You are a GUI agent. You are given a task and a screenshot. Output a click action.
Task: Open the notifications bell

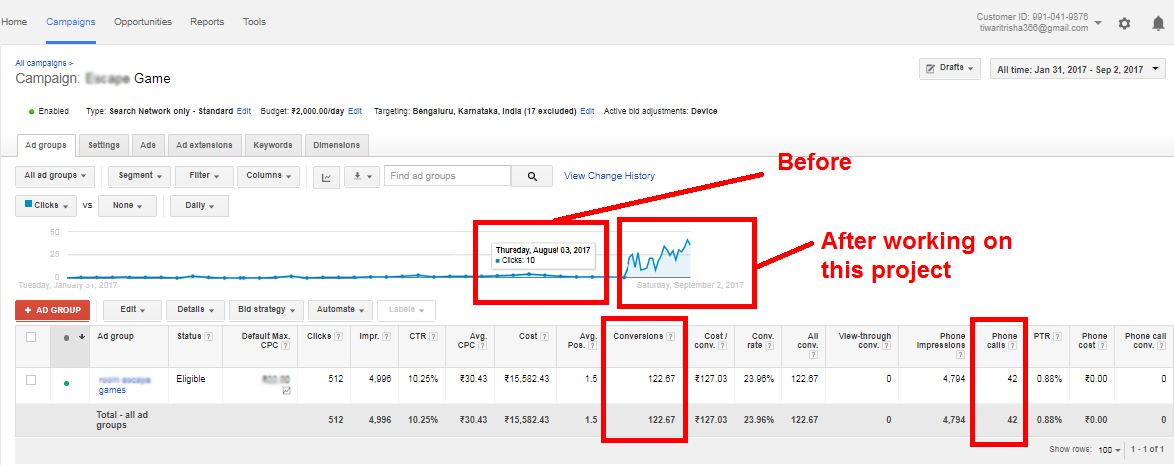[x=1157, y=23]
